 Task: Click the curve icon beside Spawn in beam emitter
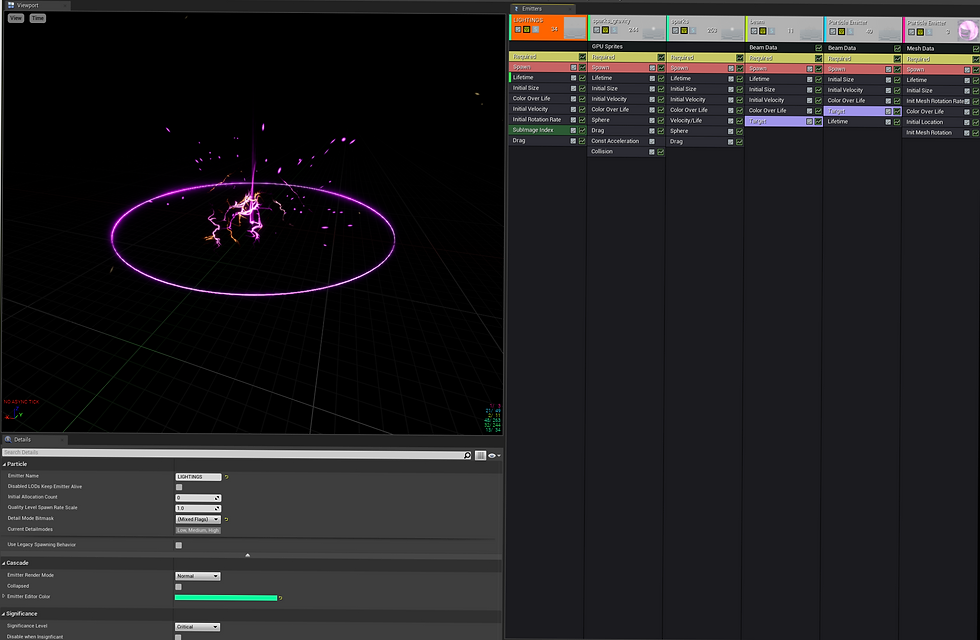tap(818, 68)
